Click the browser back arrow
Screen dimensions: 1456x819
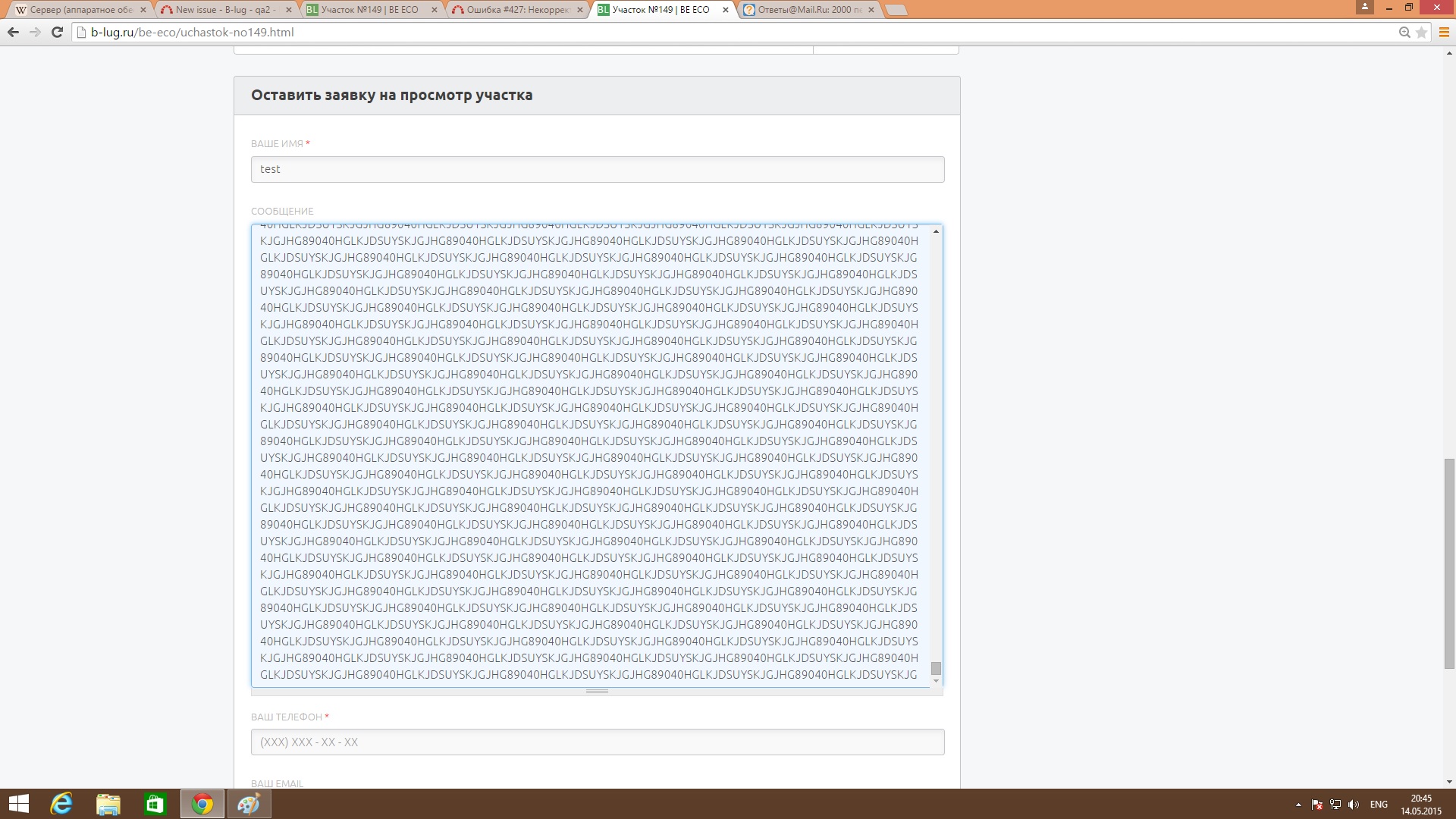[13, 32]
